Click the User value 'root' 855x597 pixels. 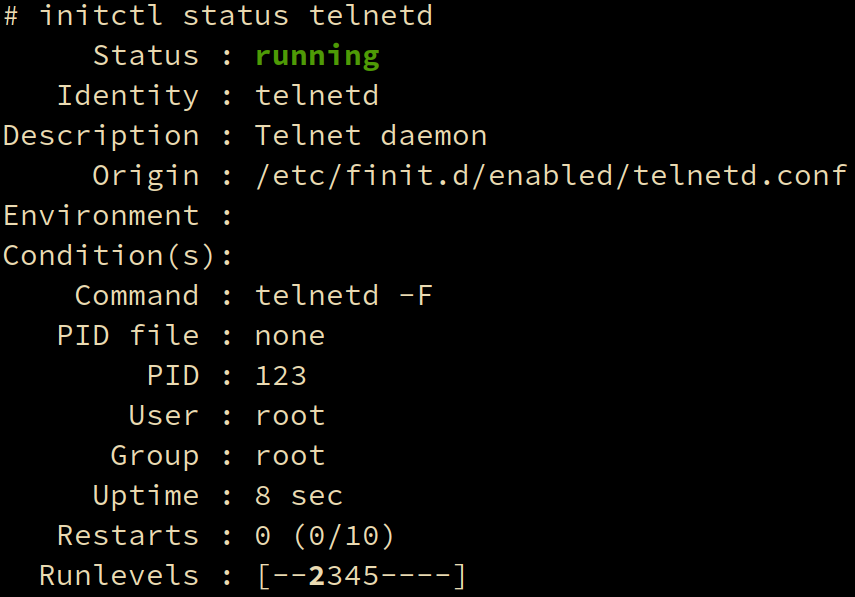[x=290, y=415]
